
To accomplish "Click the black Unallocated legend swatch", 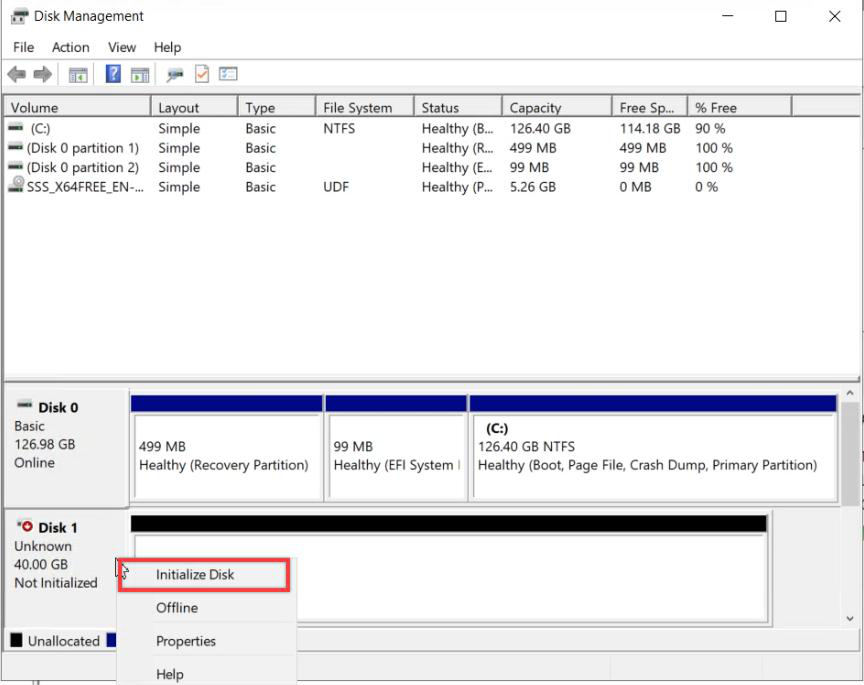I will click(17, 640).
